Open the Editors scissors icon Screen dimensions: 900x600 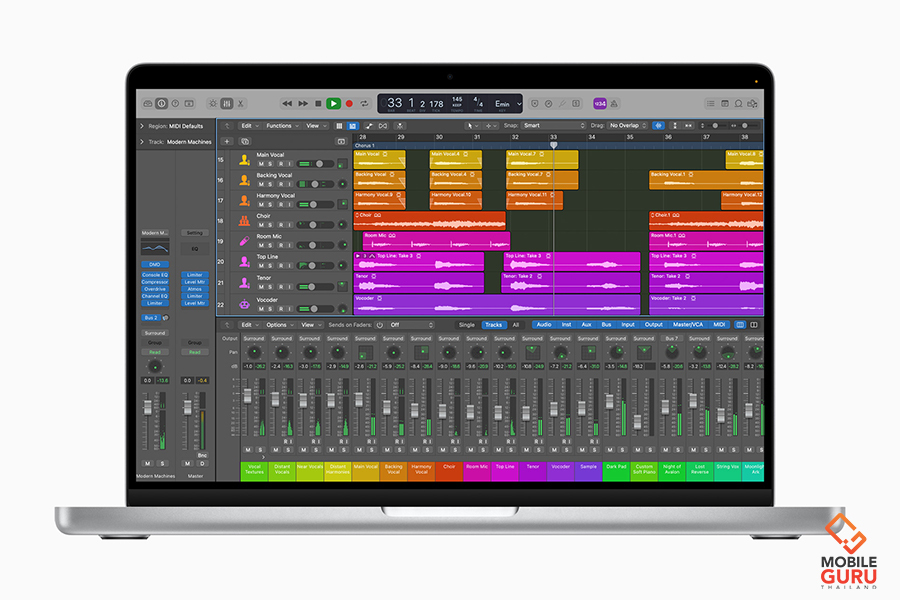240,104
